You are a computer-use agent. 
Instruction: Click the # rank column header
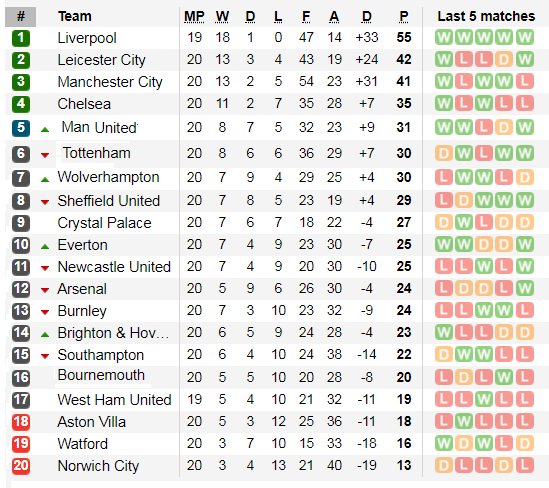(x=21, y=16)
